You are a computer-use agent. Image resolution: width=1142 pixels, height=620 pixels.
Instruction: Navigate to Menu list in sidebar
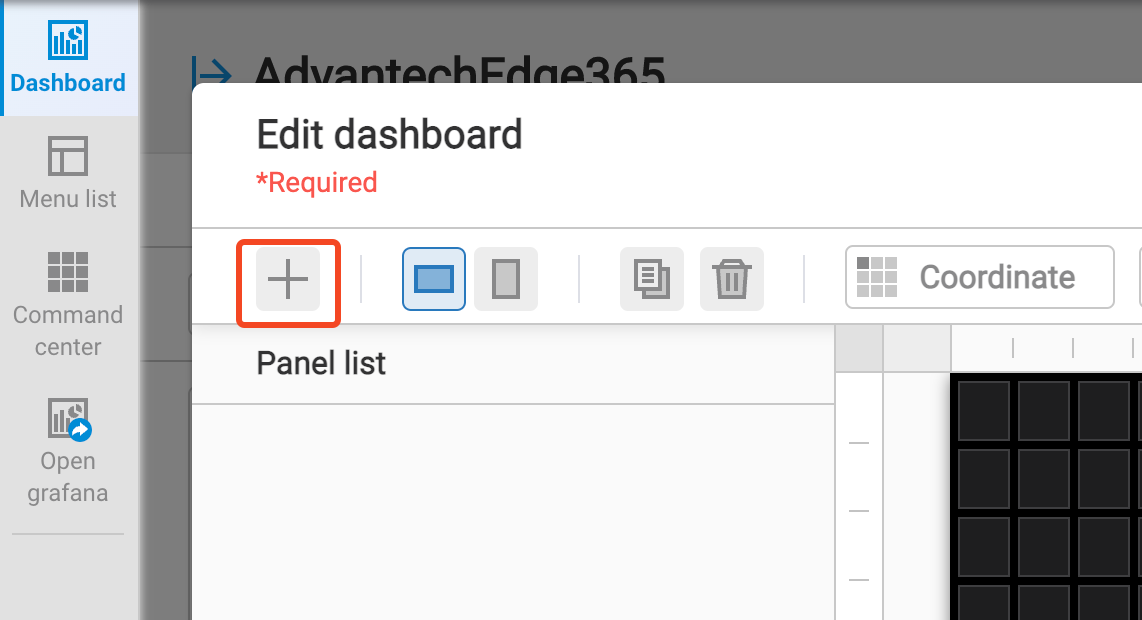click(66, 170)
